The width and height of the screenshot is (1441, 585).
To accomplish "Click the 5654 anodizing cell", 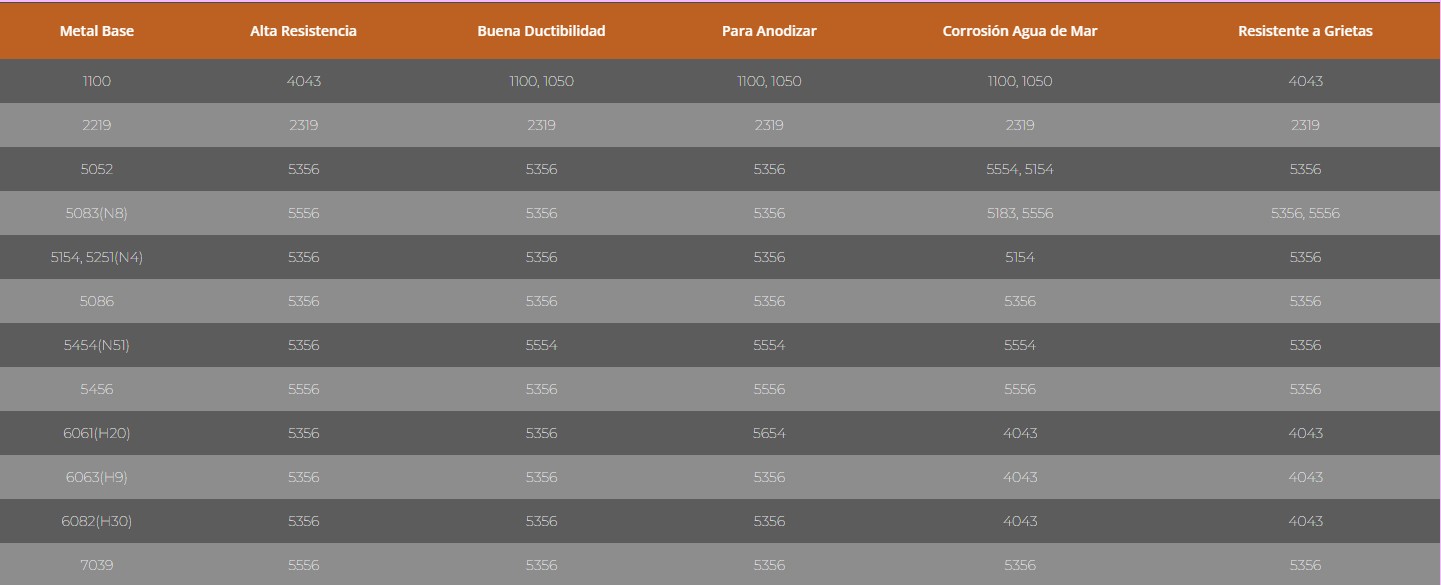I will point(769,433).
